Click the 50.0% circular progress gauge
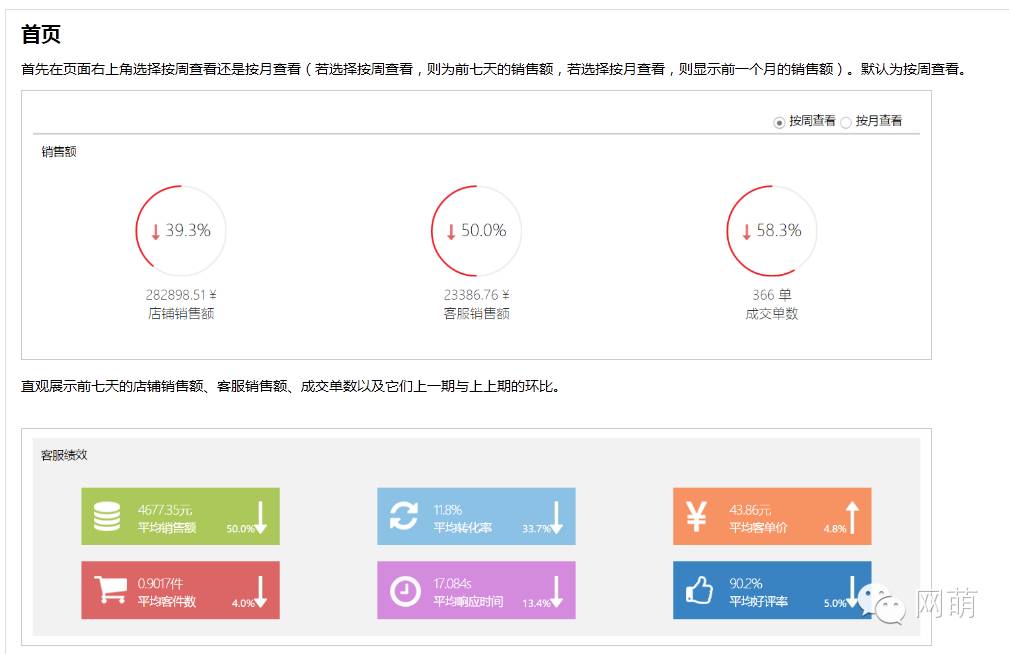This screenshot has width=1009, height=654. coord(476,230)
